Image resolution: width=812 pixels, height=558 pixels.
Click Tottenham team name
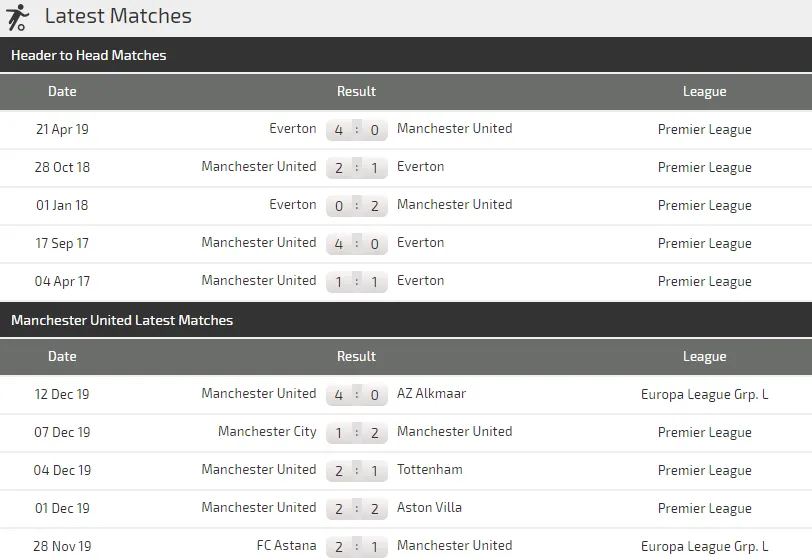coord(429,470)
